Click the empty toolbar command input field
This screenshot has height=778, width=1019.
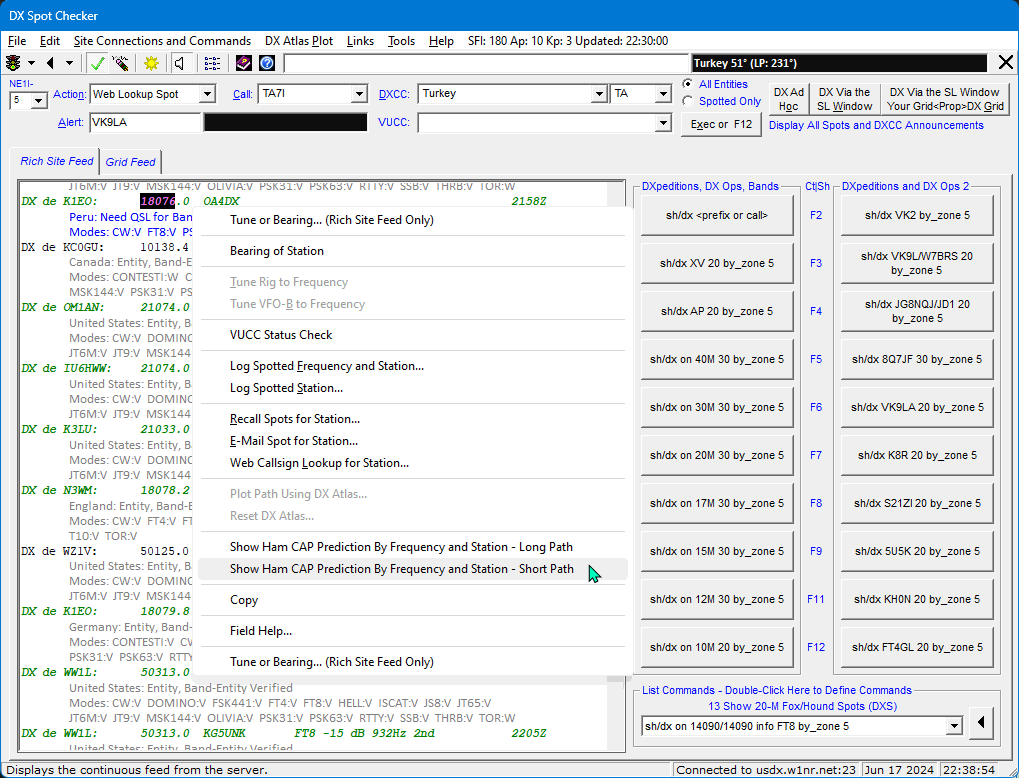click(x=486, y=63)
